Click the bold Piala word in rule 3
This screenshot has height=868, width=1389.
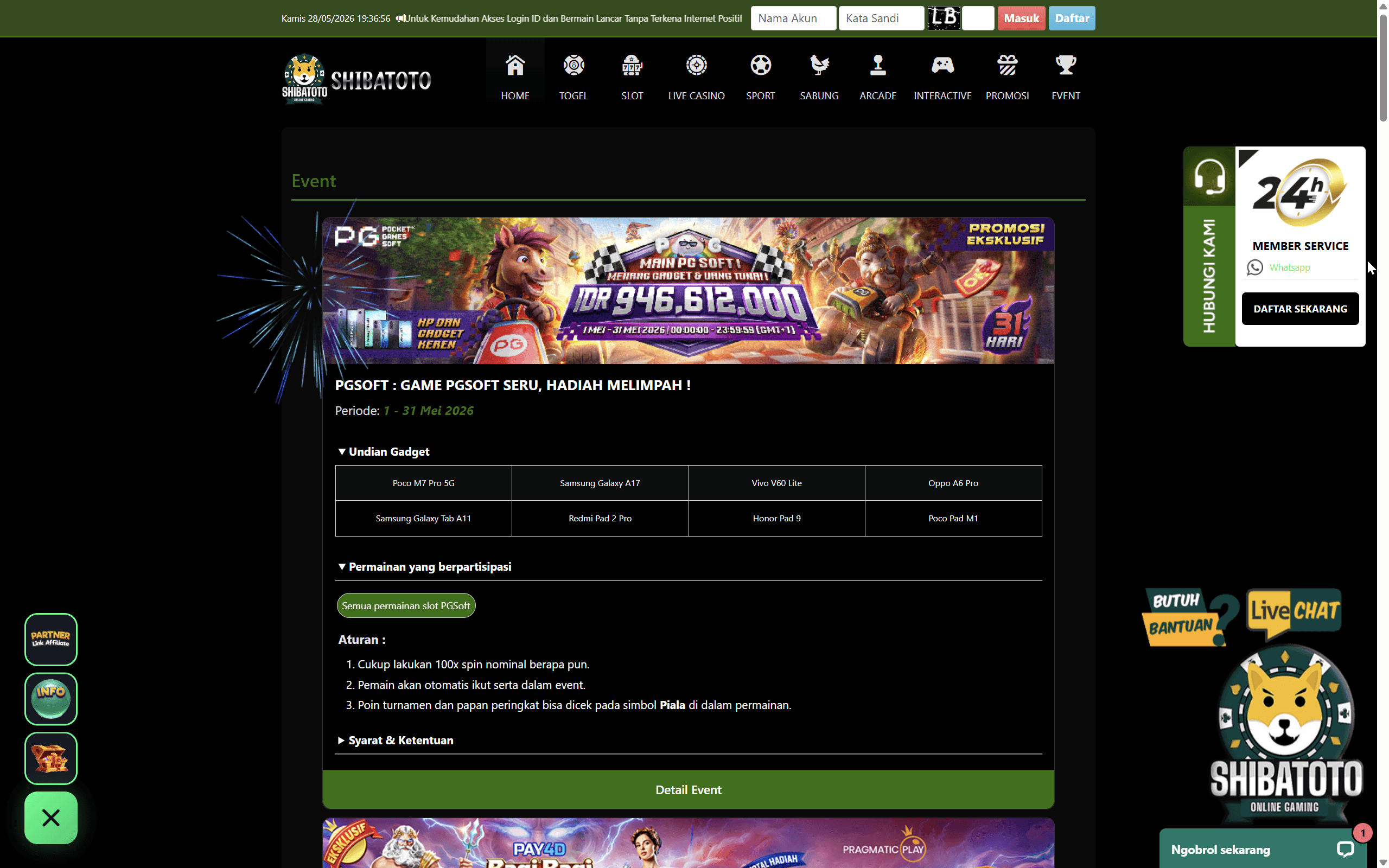[x=672, y=705]
